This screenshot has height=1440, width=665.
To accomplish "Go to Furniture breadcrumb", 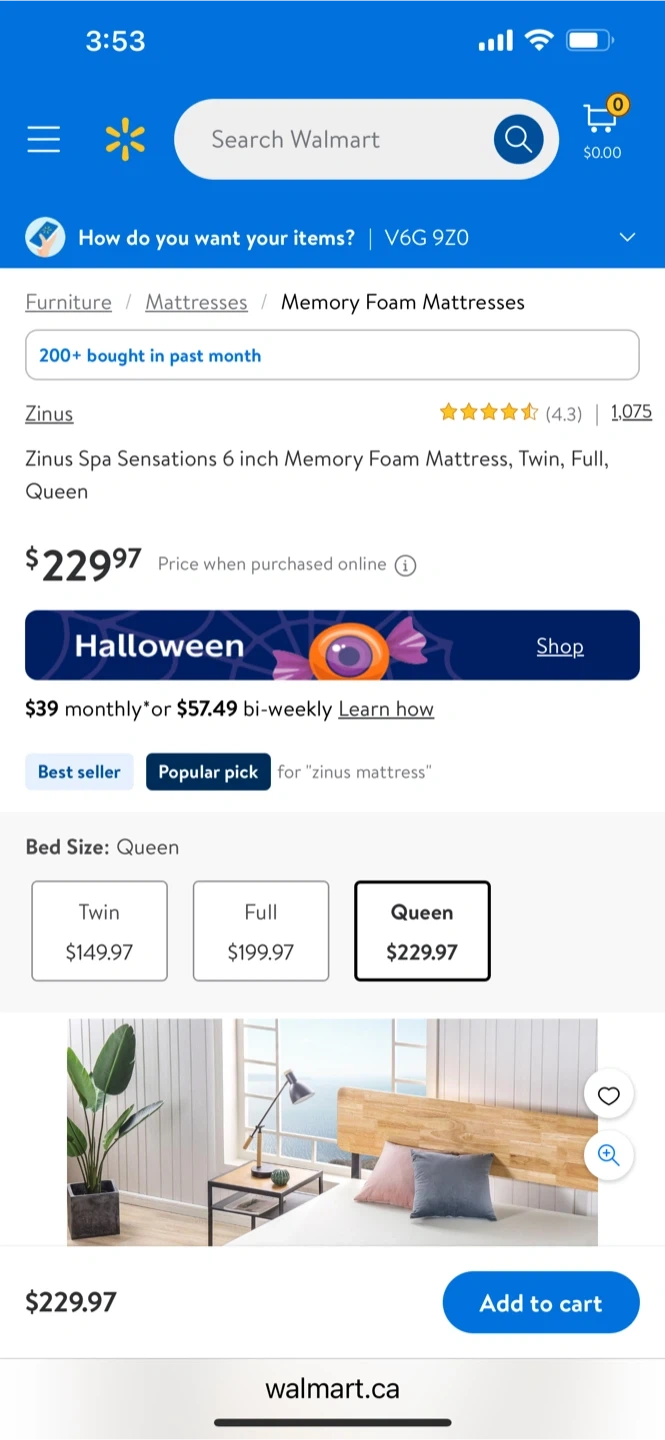I will click(x=68, y=302).
